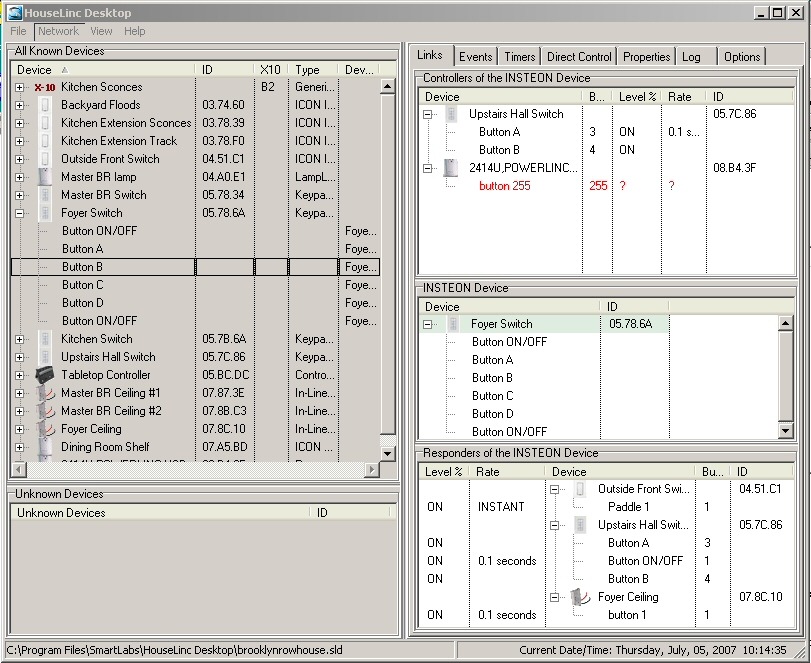This screenshot has height=663, width=811.
Task: Collapse the 2414U POWERLINC controller node
Action: 428,168
